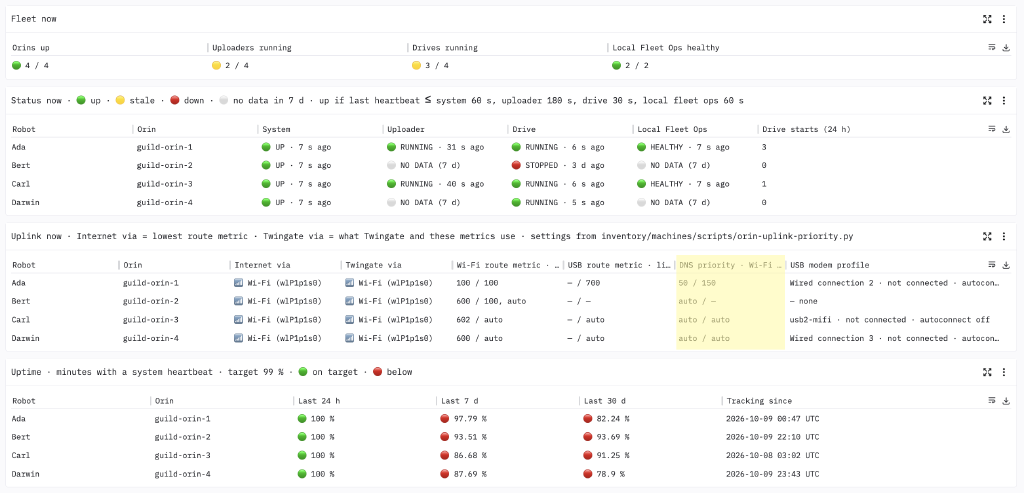Image resolution: width=1024 pixels, height=493 pixels.
Task: Open Uplink now panel kebab menu
Action: 1004,236
